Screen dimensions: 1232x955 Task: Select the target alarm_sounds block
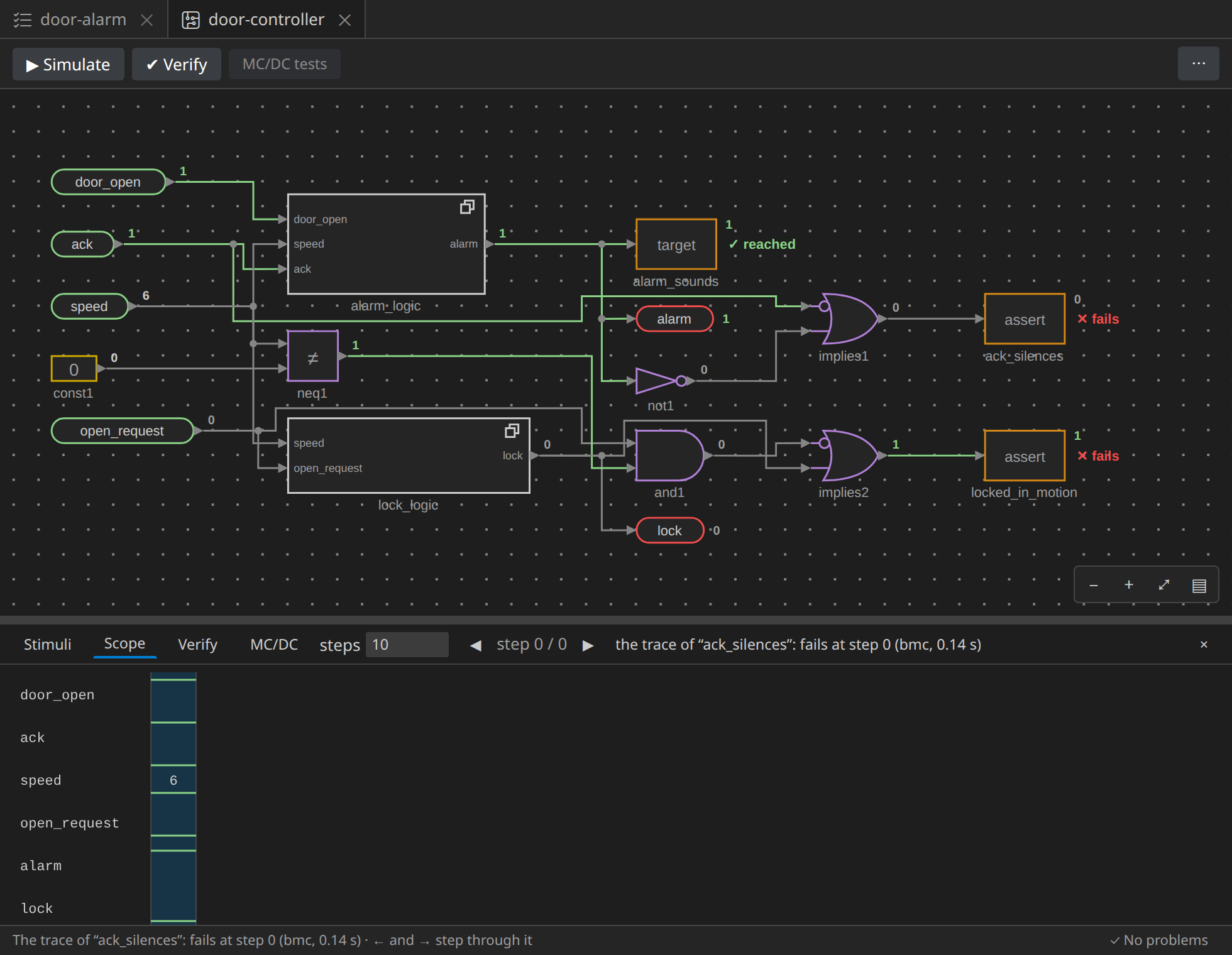[676, 244]
